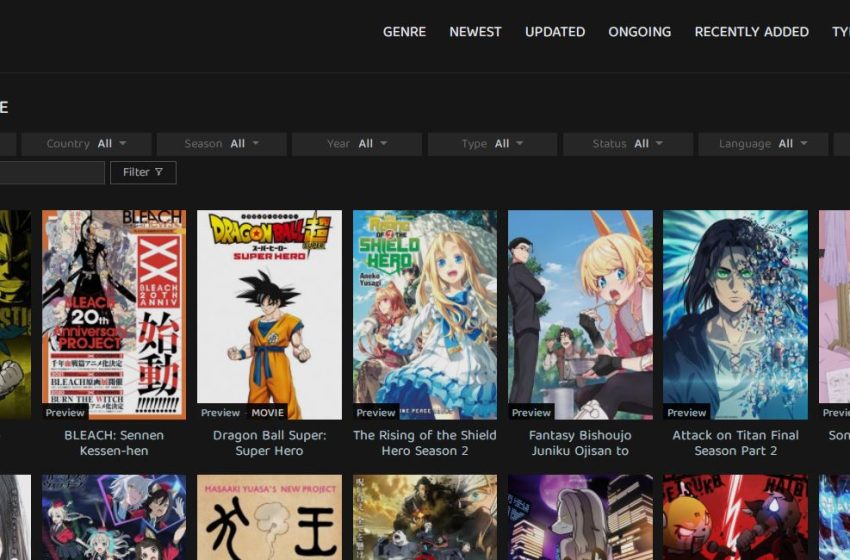This screenshot has height=560, width=850.
Task: Expand the Status filter dropdown
Action: 628,144
